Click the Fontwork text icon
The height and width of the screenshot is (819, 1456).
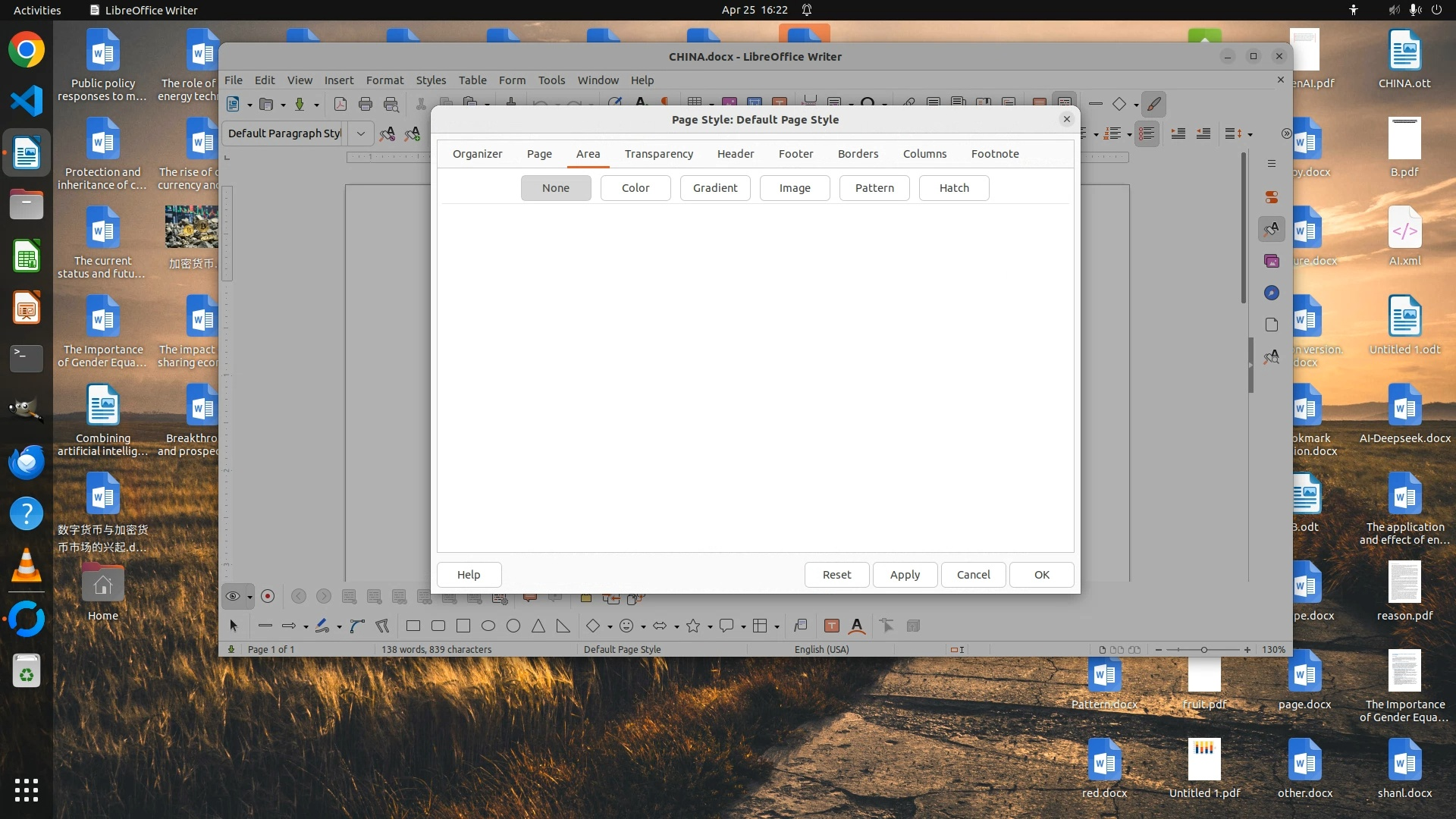pyautogui.click(x=857, y=626)
